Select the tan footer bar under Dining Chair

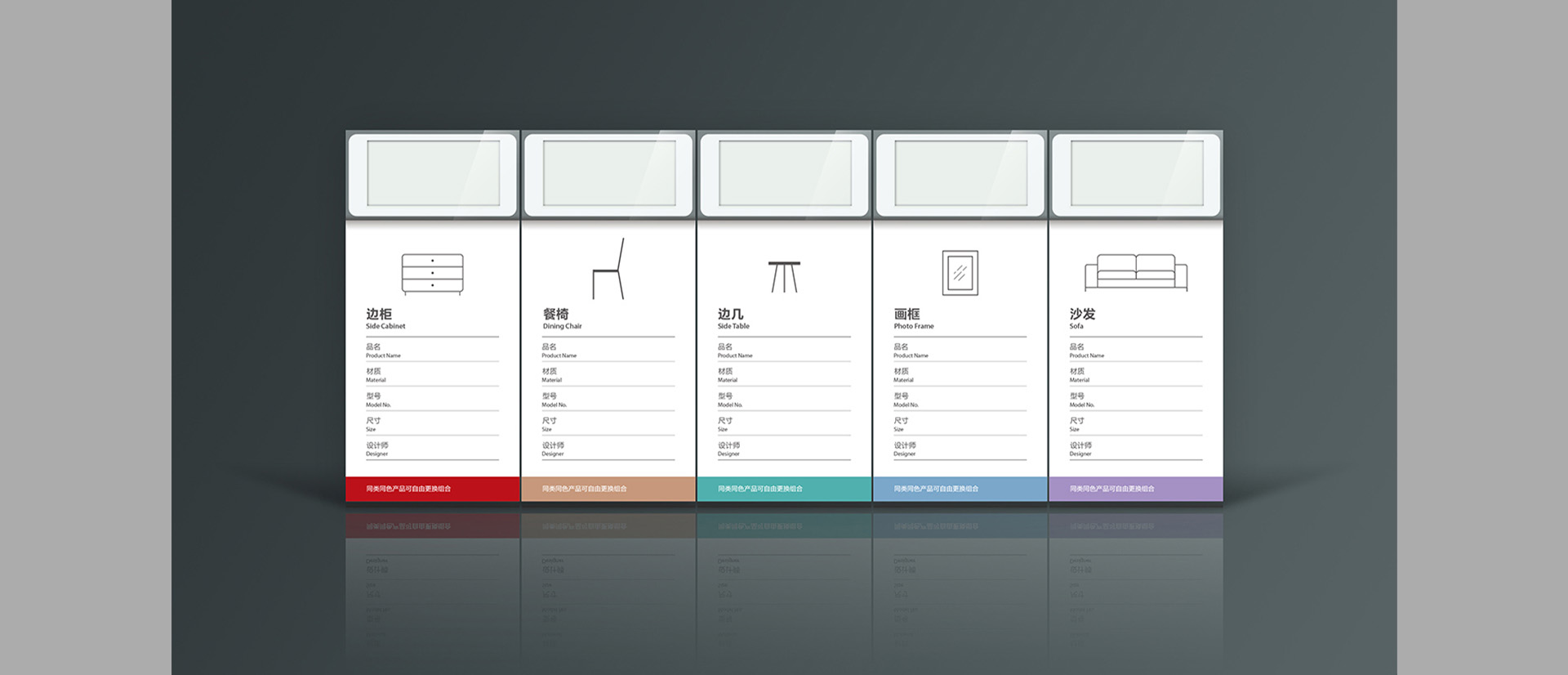pos(608,489)
